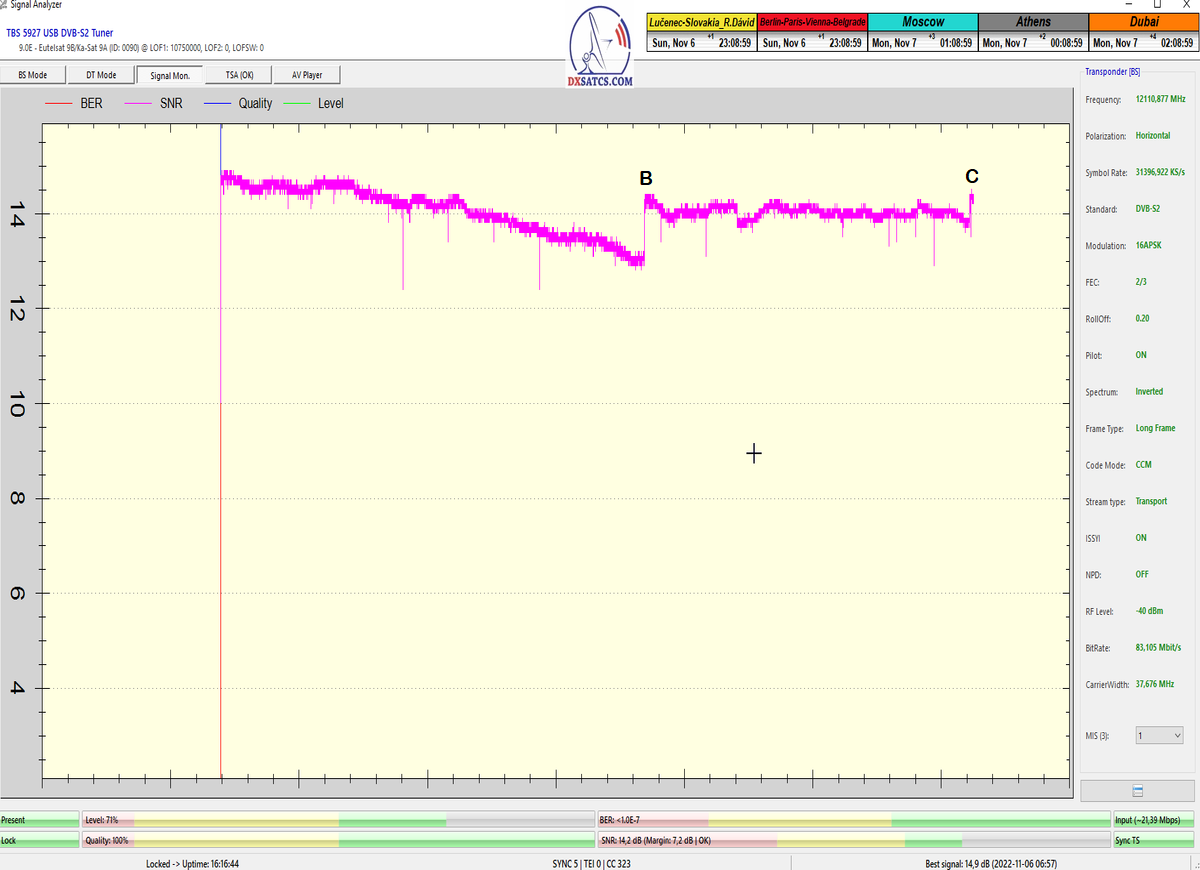The height and width of the screenshot is (870, 1200).
Task: Click the black crosshair cursor on the graph
Action: coord(754,454)
